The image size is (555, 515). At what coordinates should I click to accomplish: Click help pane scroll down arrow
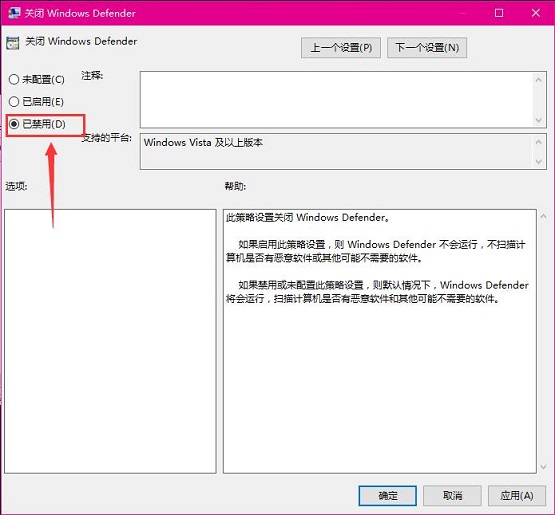click(x=543, y=467)
